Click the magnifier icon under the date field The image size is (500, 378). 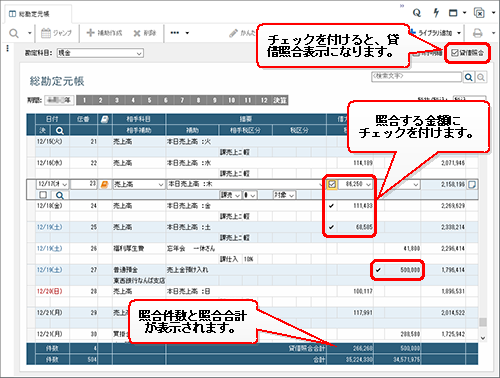point(60,195)
